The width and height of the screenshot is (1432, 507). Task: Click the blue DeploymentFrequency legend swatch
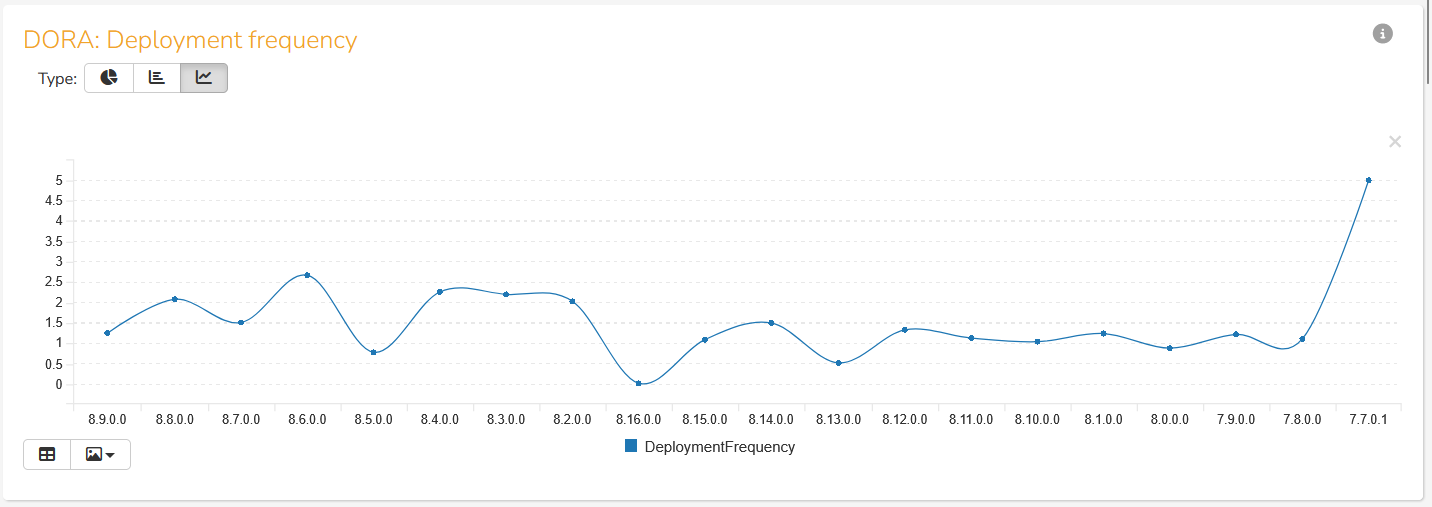[x=631, y=446]
